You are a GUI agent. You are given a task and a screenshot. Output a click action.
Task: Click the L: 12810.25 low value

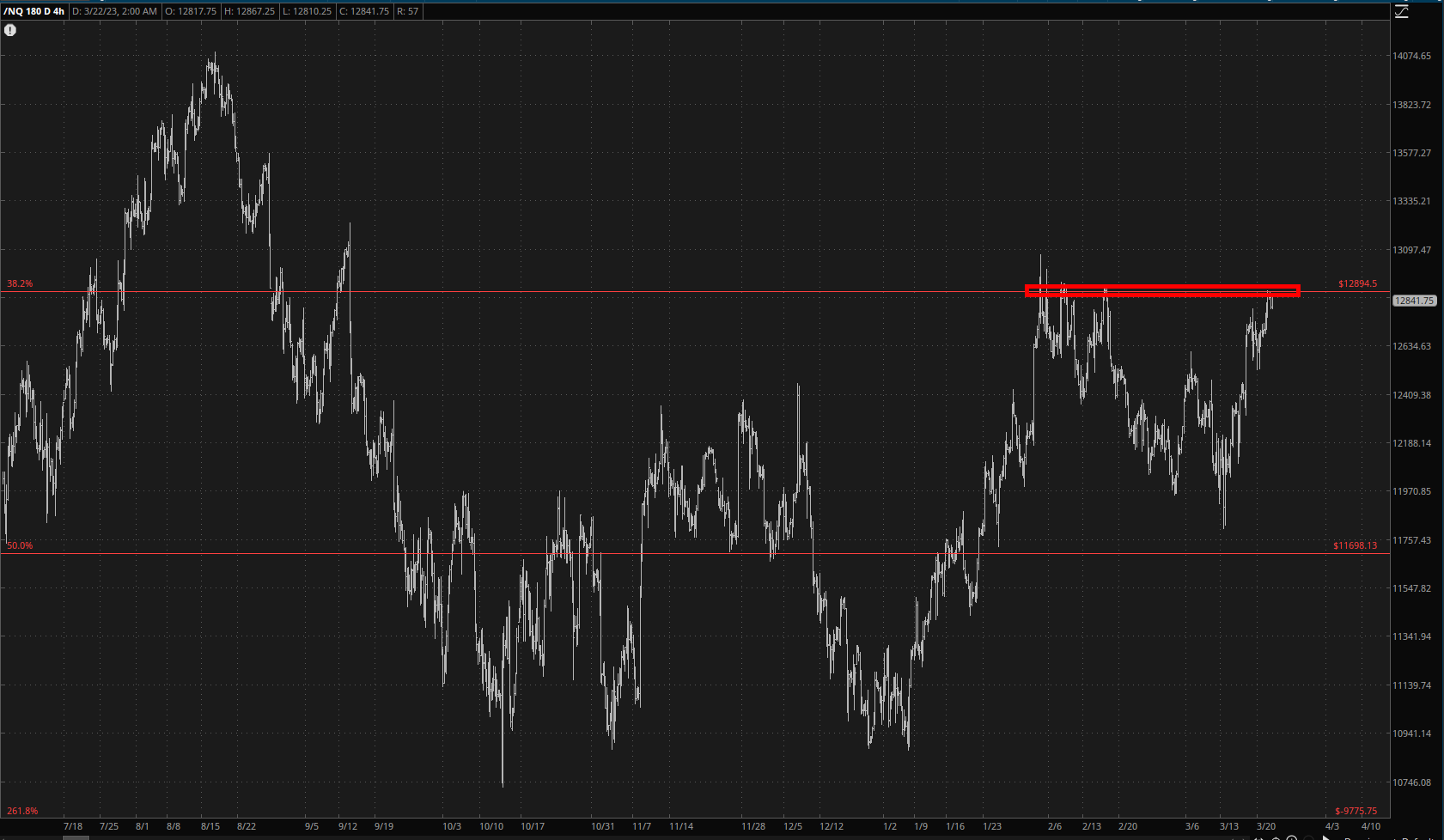click(307, 11)
